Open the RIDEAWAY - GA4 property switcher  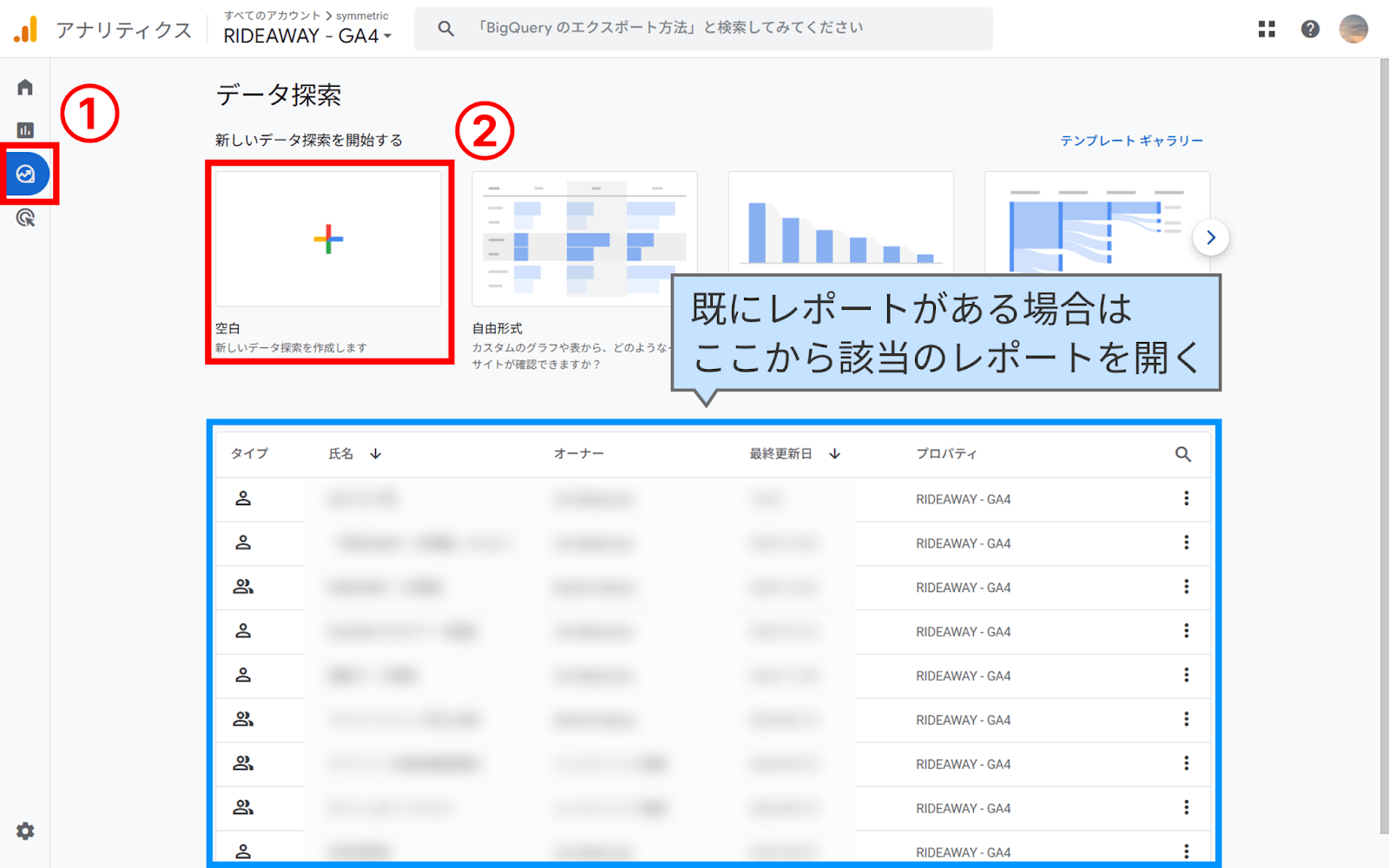tap(304, 36)
